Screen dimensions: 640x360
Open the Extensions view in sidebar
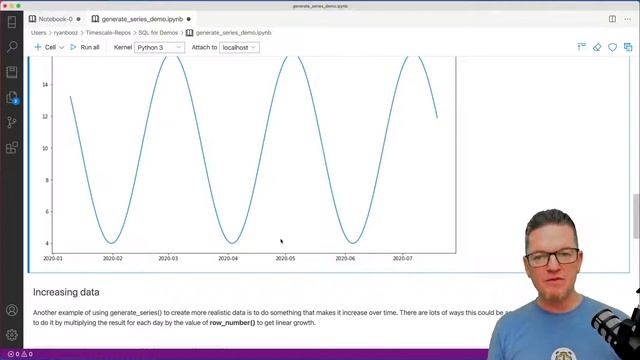(12, 147)
